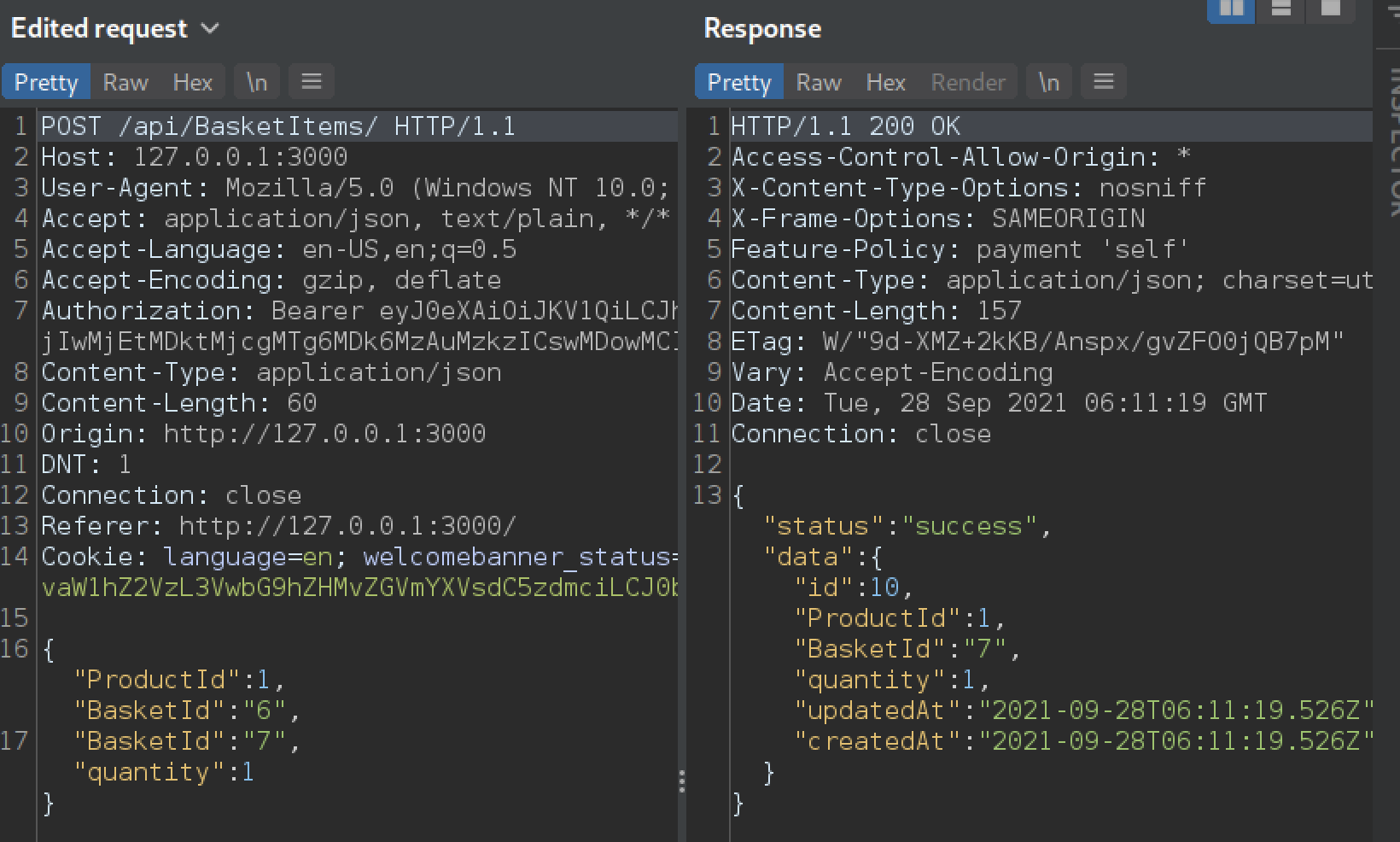Toggle \n non-printable characters in Response panel
Viewport: 1400px width, 842px height.
(x=1048, y=82)
